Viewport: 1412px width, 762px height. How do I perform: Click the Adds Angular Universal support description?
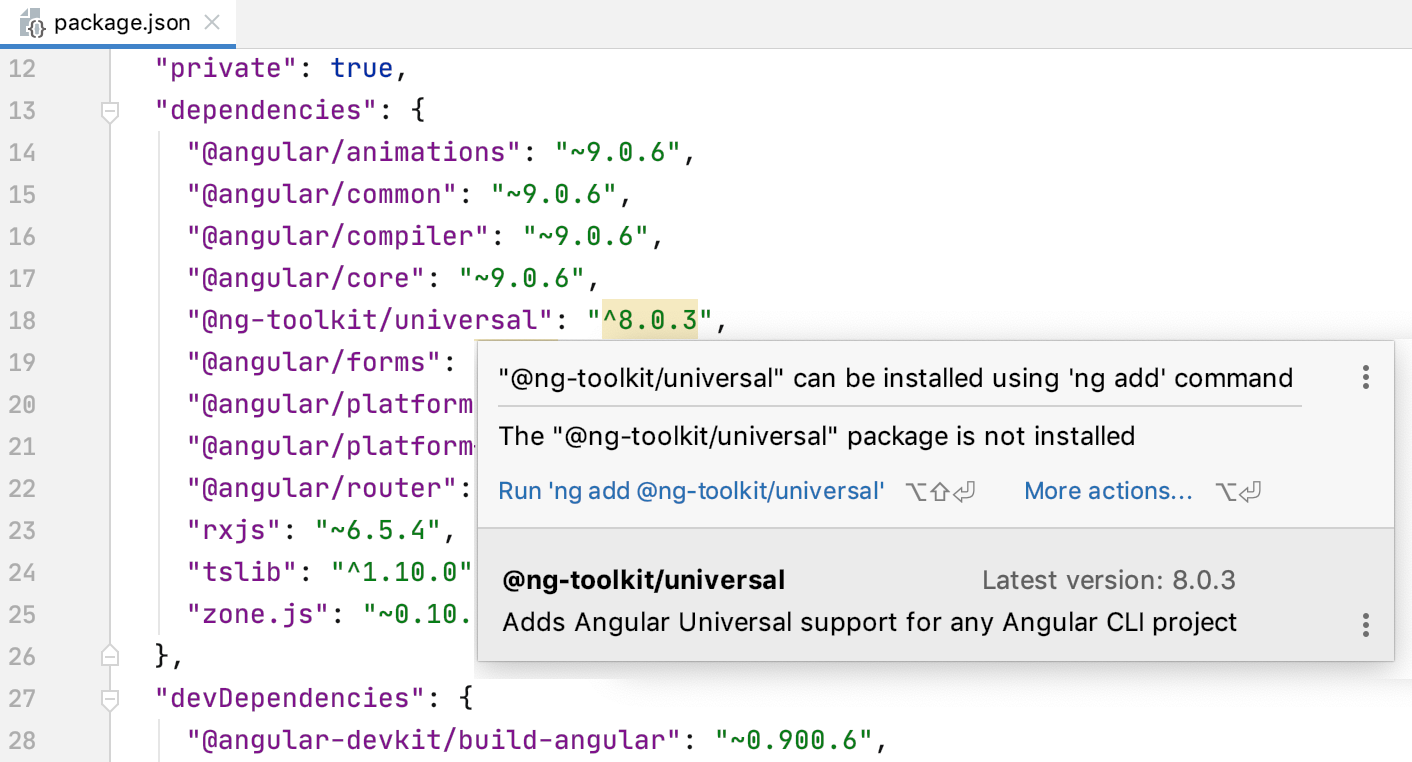pos(870,622)
